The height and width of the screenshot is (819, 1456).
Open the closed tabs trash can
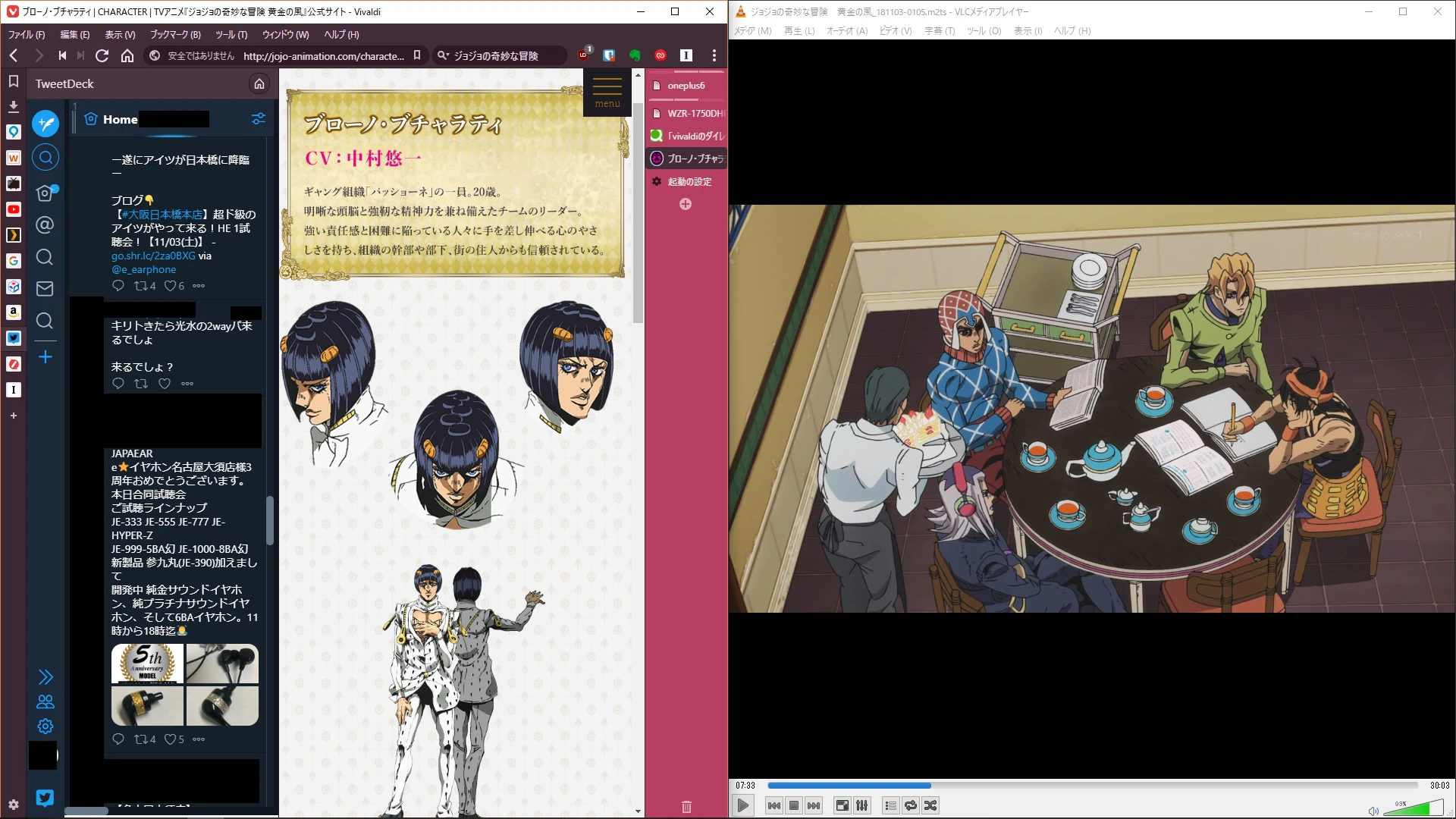tap(686, 807)
